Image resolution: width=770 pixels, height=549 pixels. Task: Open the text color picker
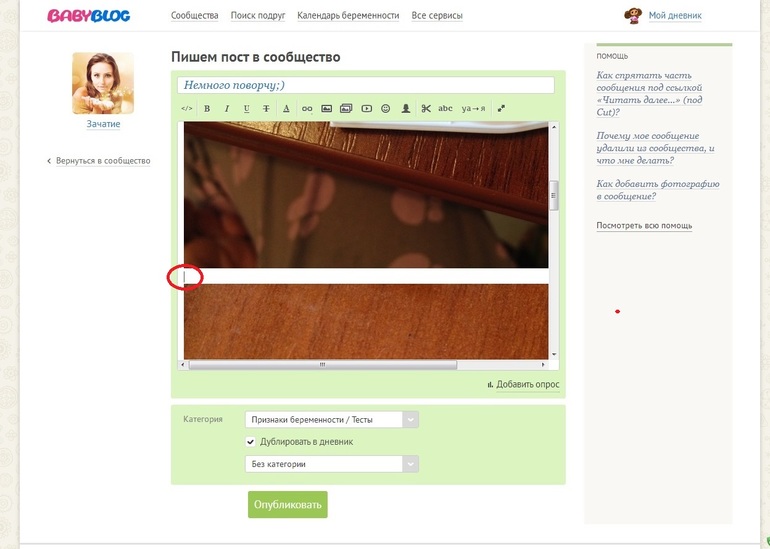[x=286, y=109]
